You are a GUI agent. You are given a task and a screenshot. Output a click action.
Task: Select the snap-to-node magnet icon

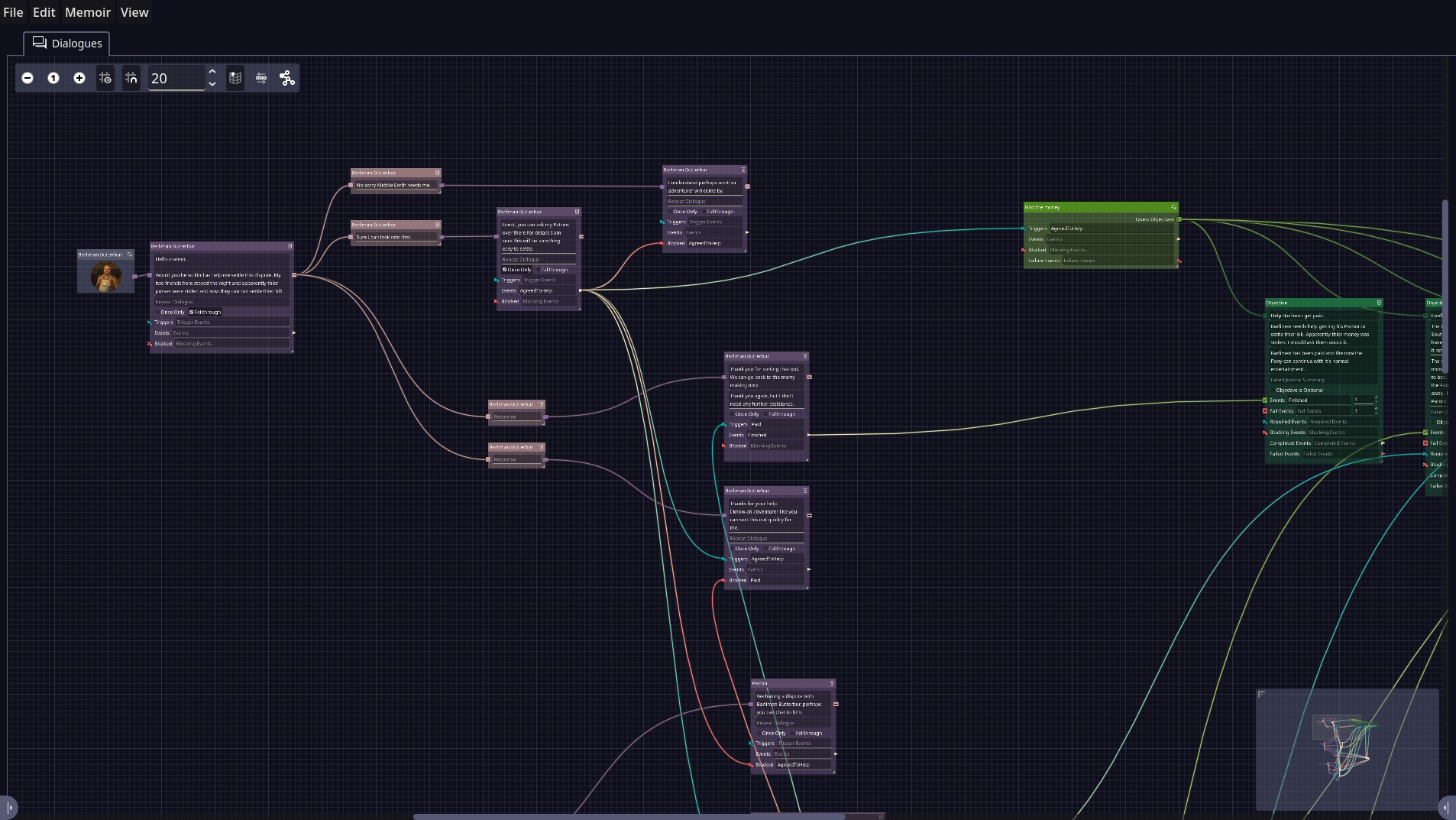point(131,78)
